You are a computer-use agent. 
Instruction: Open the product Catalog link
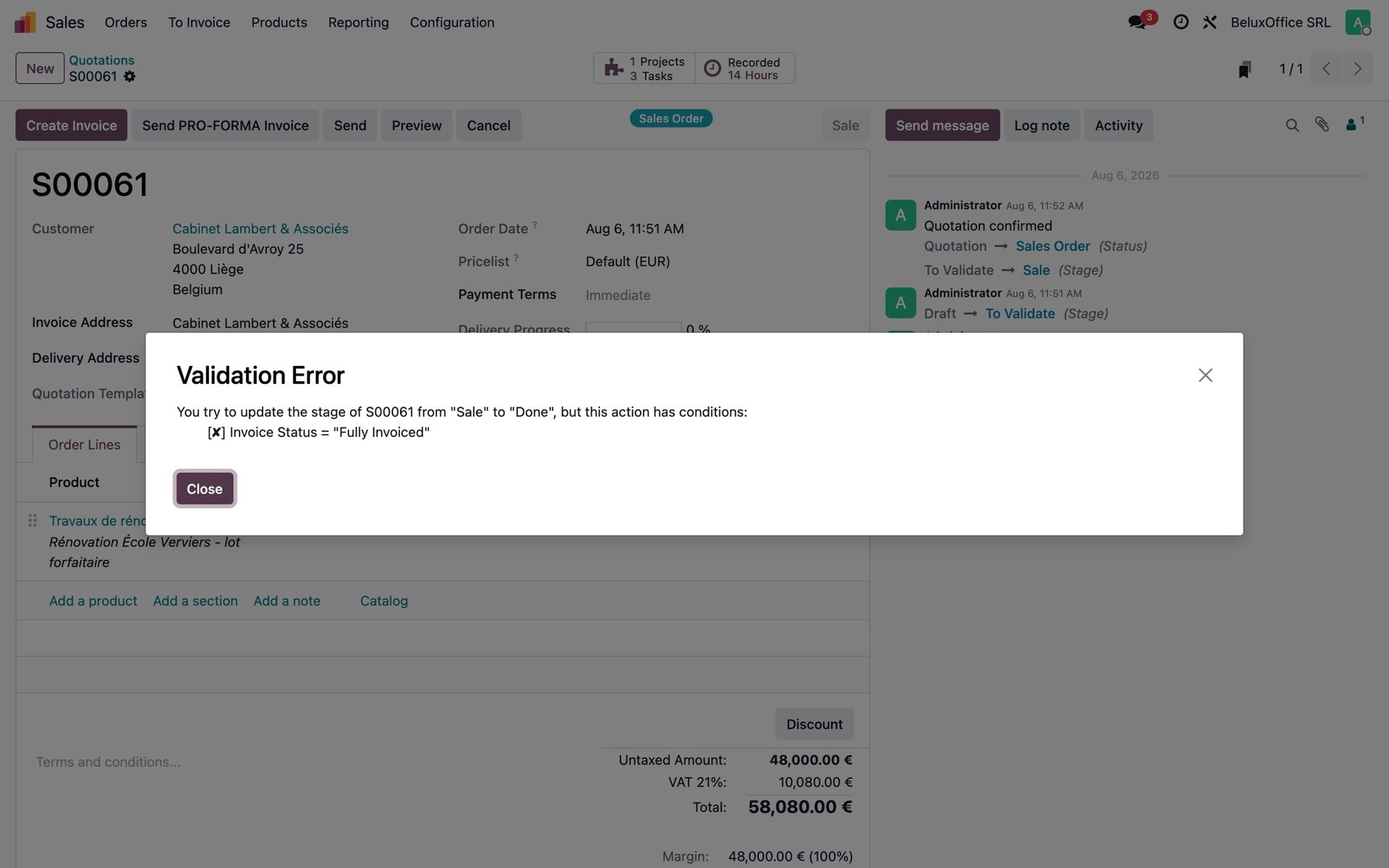pos(384,601)
